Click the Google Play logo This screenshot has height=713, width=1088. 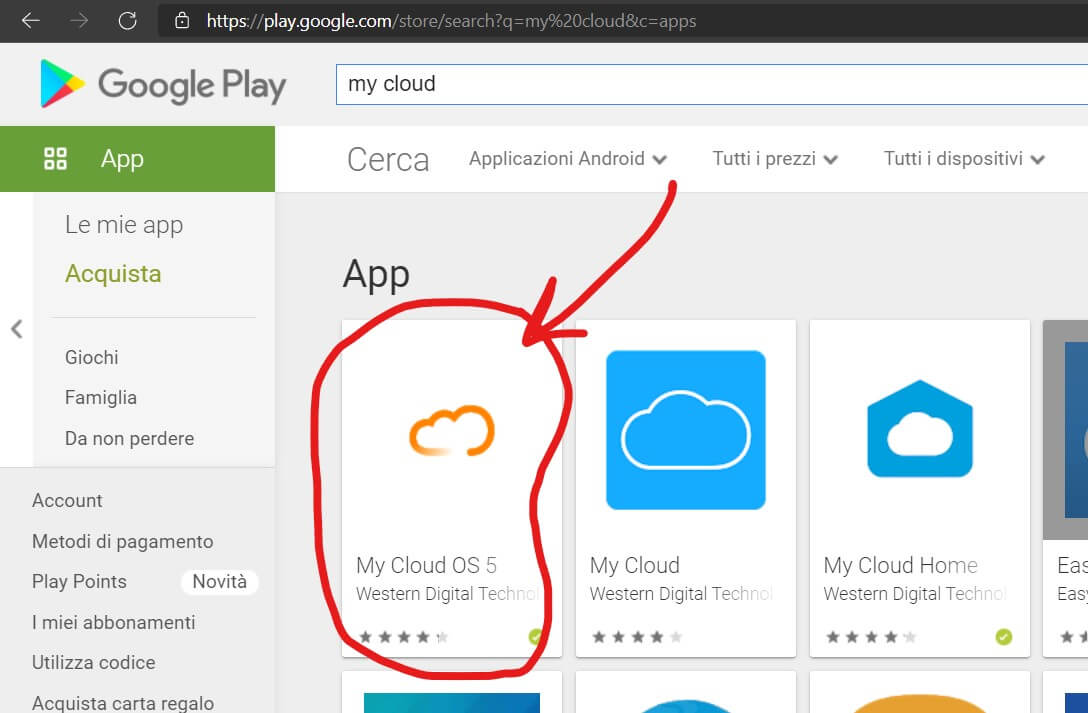point(163,85)
